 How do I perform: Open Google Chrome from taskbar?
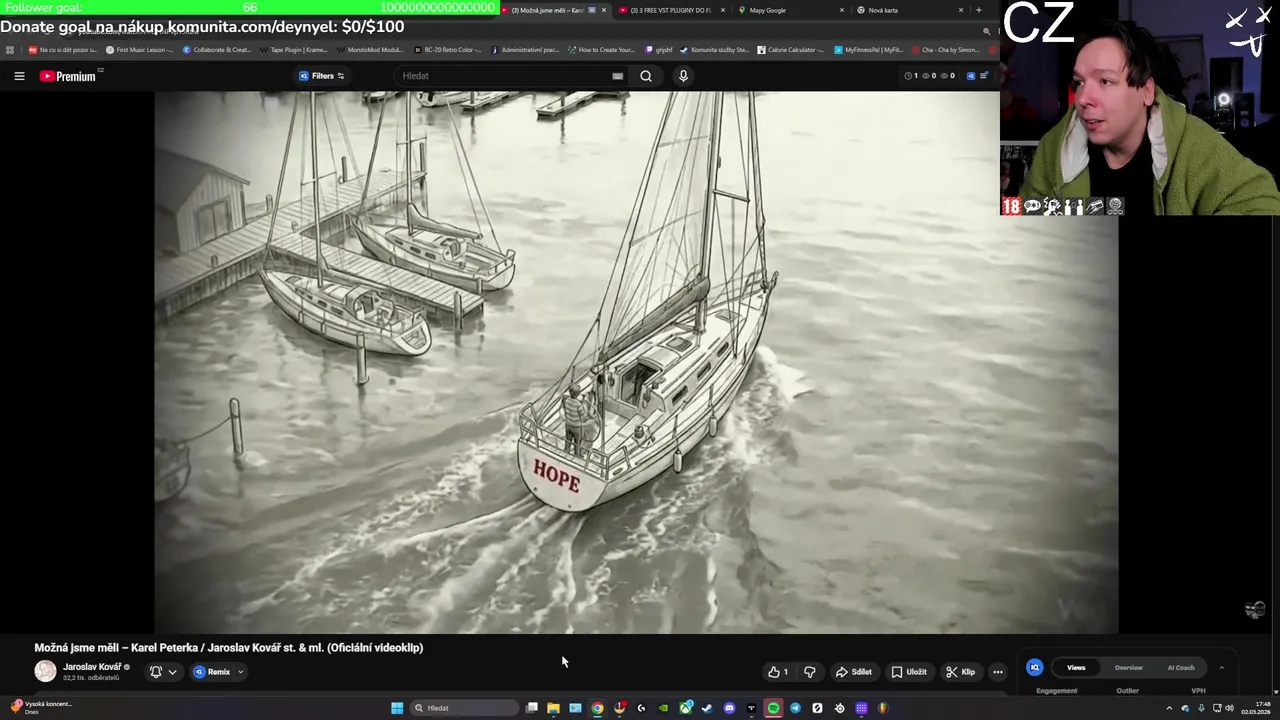(x=597, y=708)
